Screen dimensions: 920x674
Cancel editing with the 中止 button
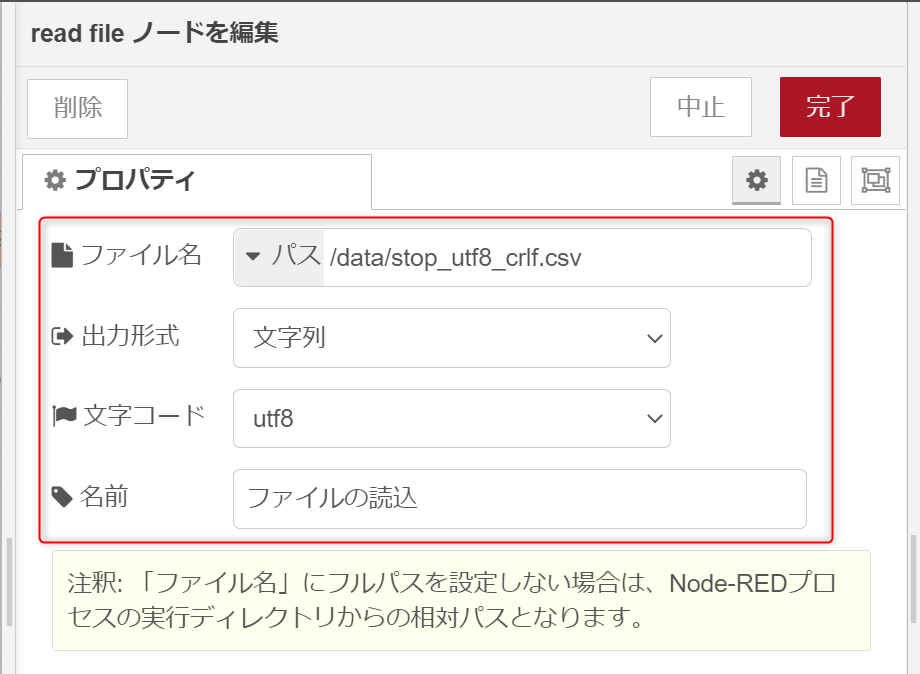tap(701, 107)
